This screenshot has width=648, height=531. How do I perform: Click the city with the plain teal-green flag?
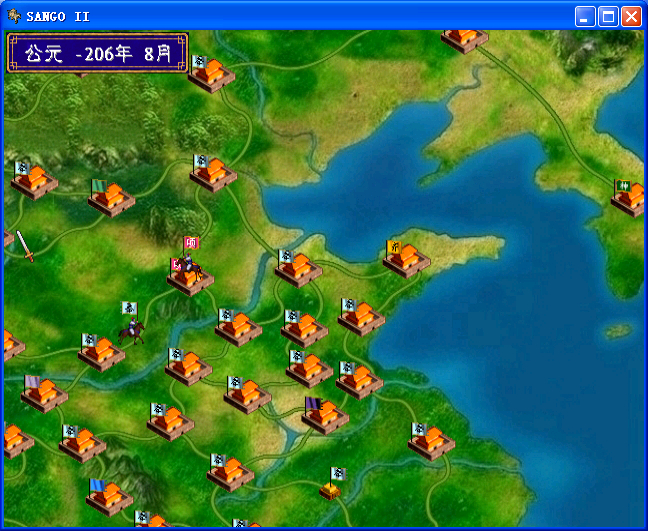[x=111, y=199]
